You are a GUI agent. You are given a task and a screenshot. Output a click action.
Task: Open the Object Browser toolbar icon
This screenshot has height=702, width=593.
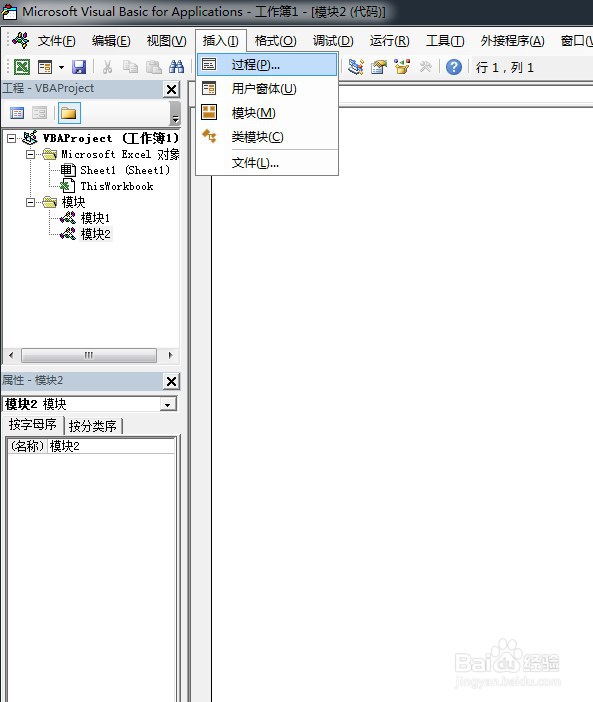click(402, 67)
